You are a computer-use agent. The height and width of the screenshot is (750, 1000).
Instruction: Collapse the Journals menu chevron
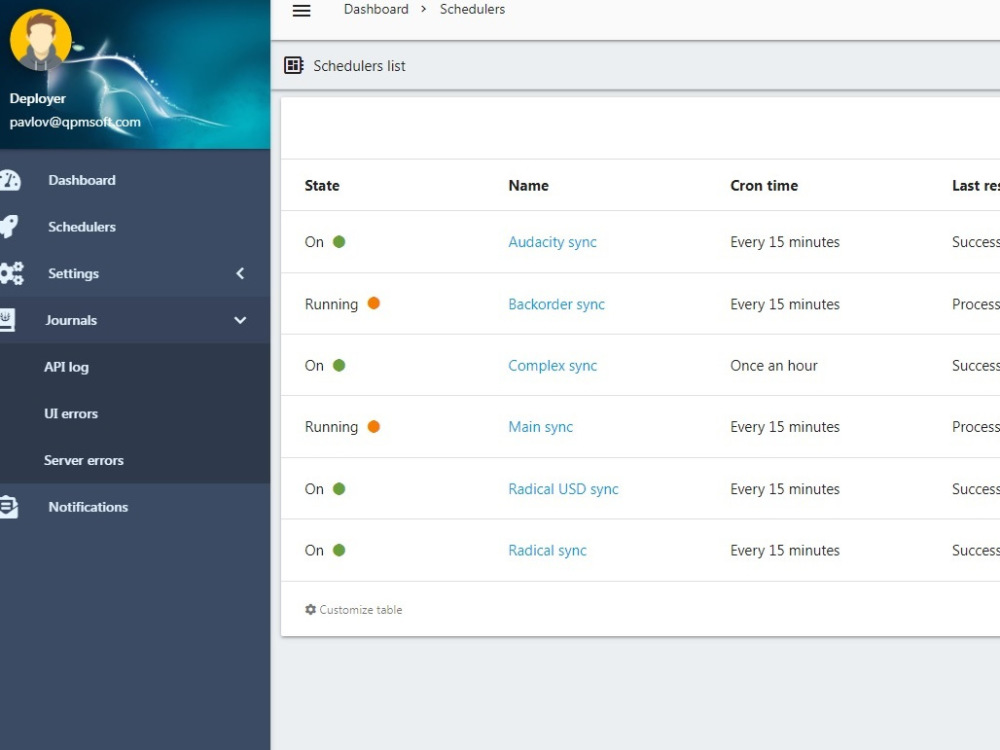[x=240, y=320]
